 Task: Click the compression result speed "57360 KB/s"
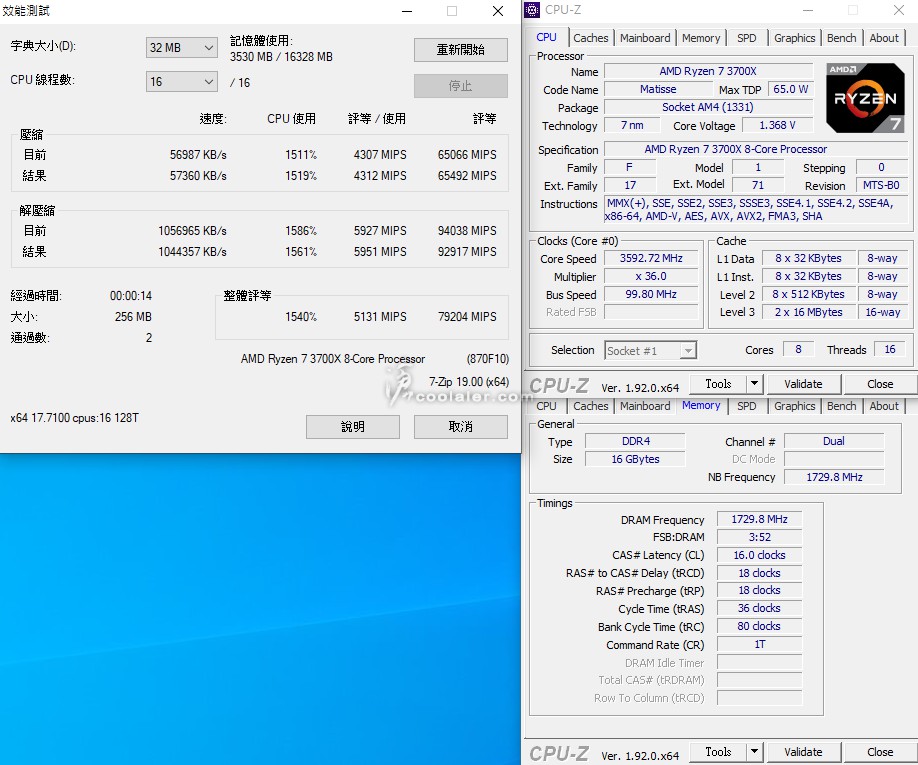point(198,176)
